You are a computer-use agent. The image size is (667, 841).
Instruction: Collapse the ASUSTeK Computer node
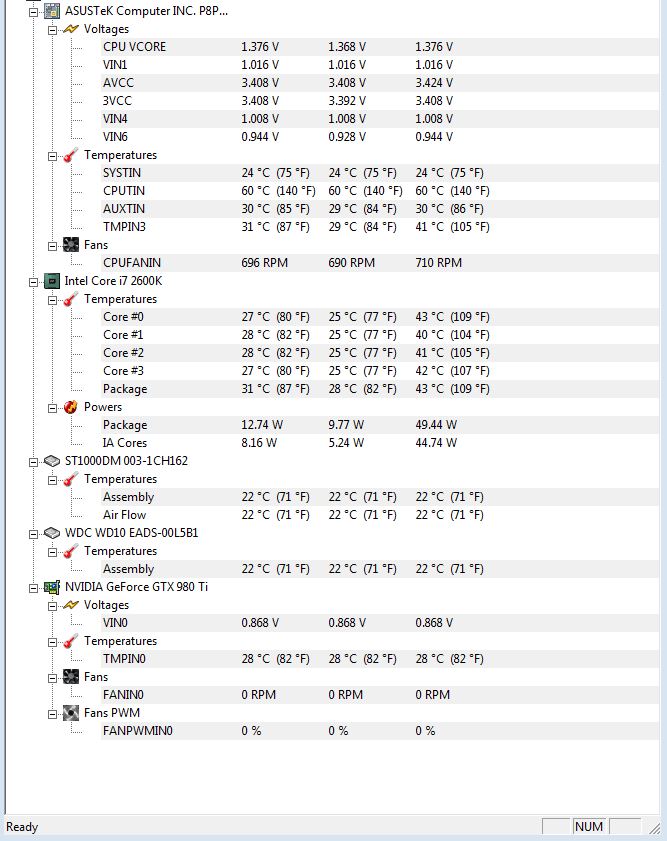click(33, 12)
